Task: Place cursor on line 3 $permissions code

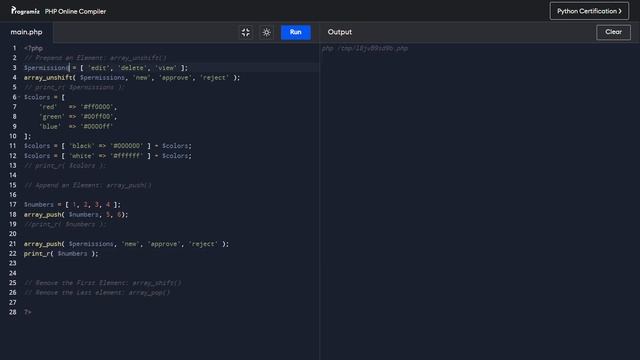Action: (x=106, y=68)
